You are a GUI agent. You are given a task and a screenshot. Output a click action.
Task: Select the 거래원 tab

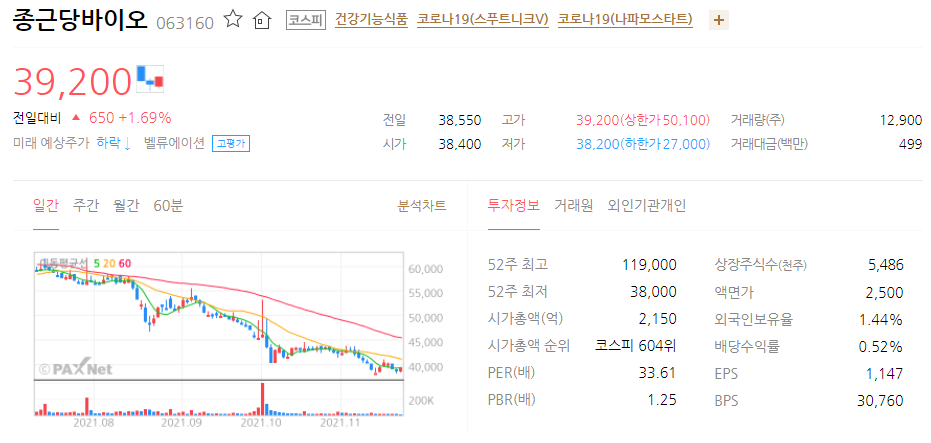pos(573,206)
